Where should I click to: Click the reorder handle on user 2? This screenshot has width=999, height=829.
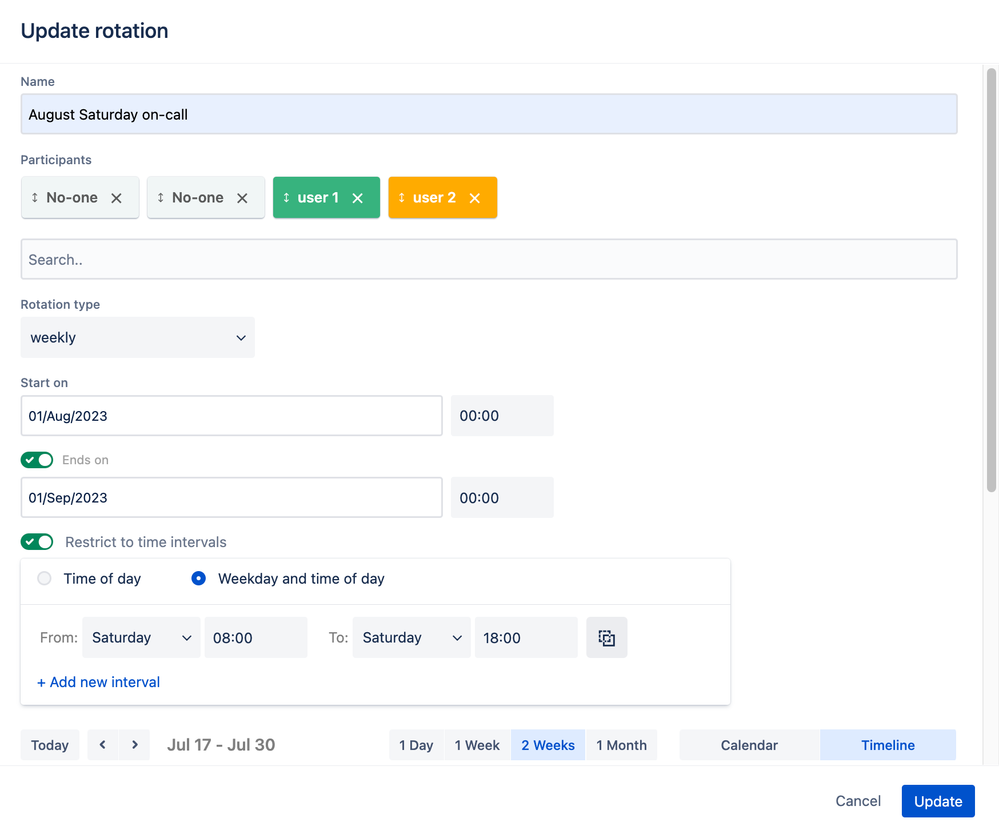(401, 198)
